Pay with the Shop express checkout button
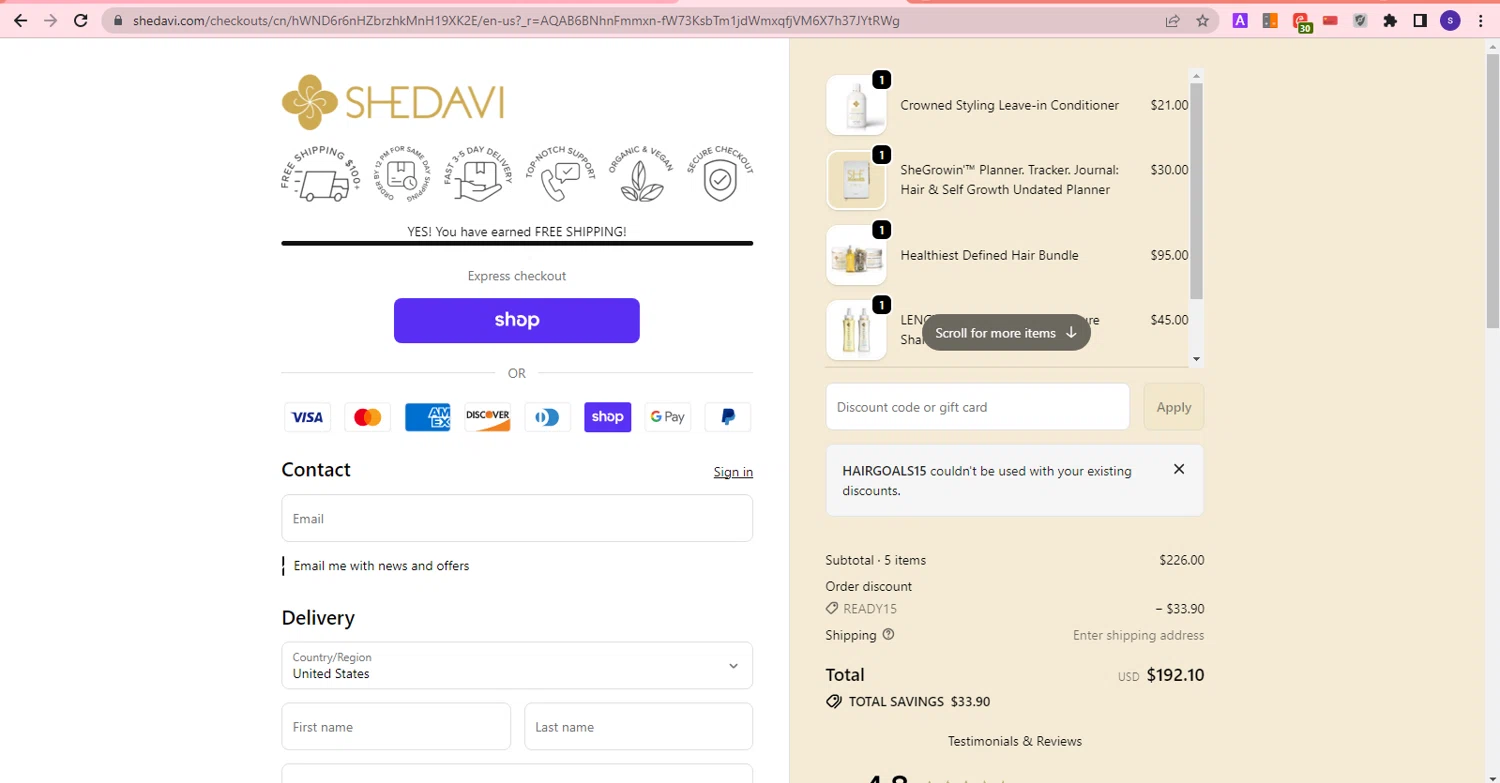Viewport: 1500px width, 783px height. click(517, 320)
